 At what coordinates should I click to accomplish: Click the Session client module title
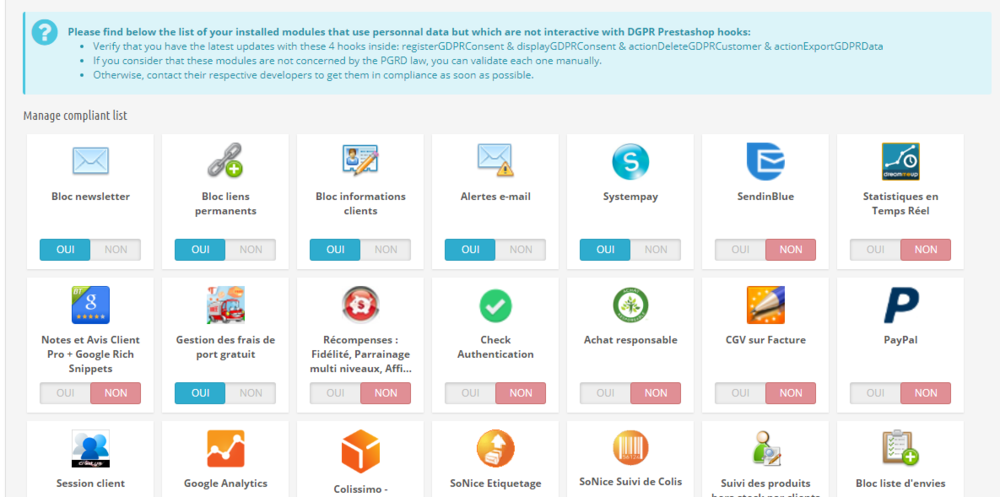pos(91,484)
